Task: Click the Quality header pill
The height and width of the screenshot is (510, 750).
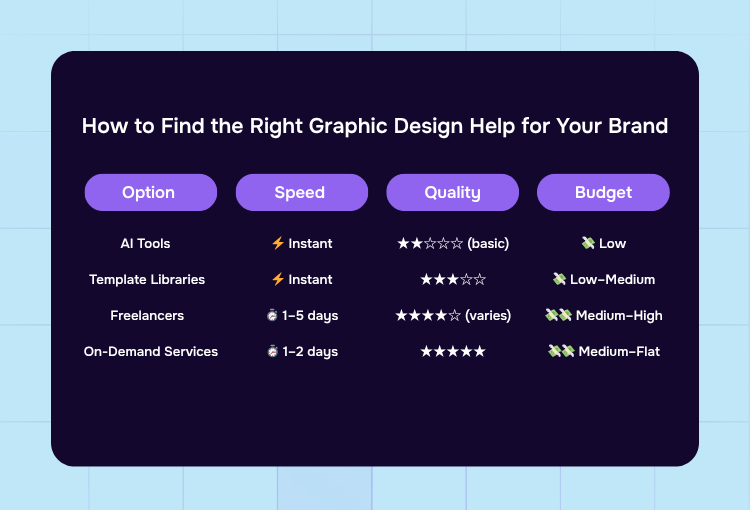Action: point(452,192)
